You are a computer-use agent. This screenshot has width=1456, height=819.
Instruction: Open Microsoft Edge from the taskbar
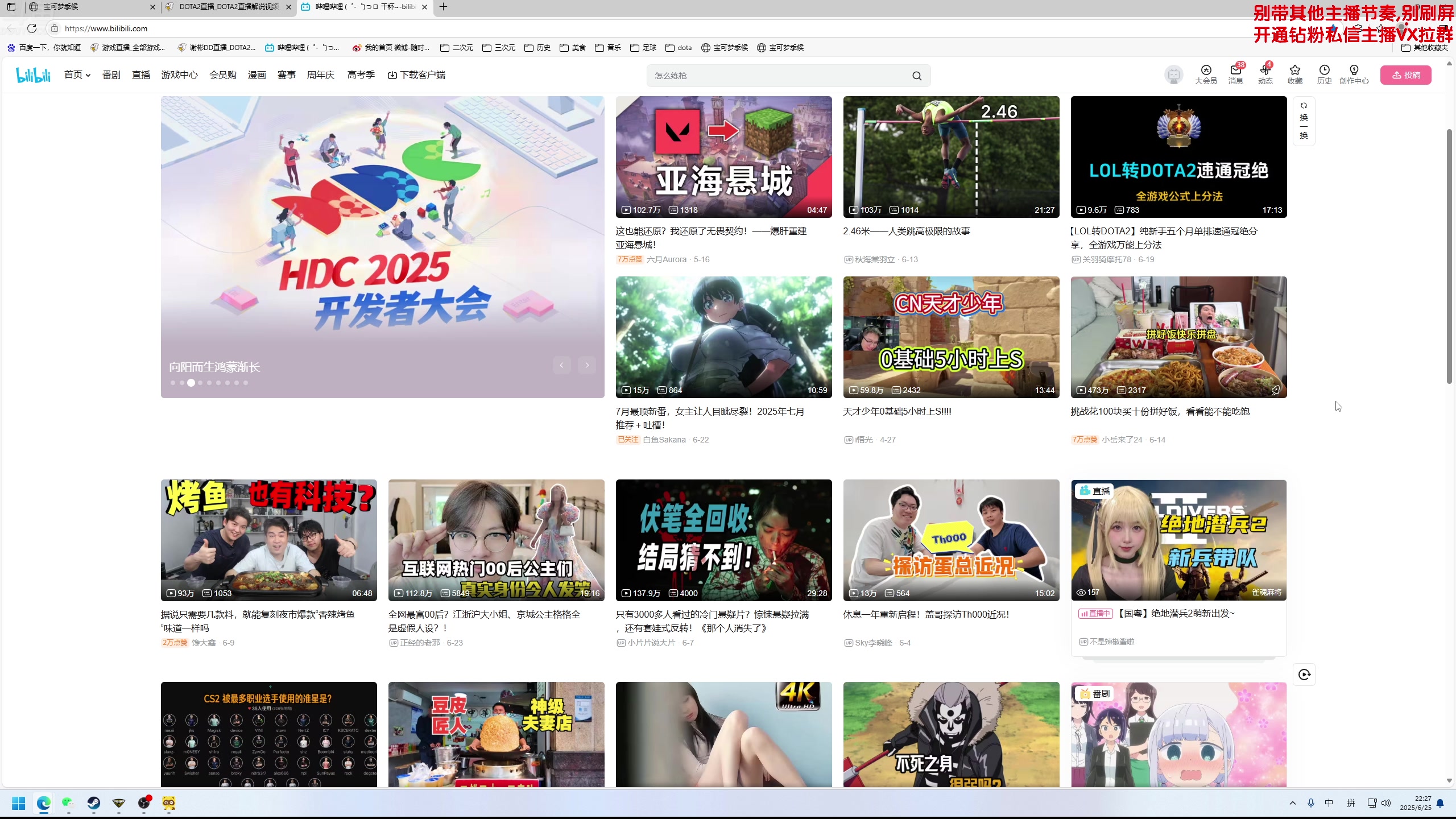point(44,803)
